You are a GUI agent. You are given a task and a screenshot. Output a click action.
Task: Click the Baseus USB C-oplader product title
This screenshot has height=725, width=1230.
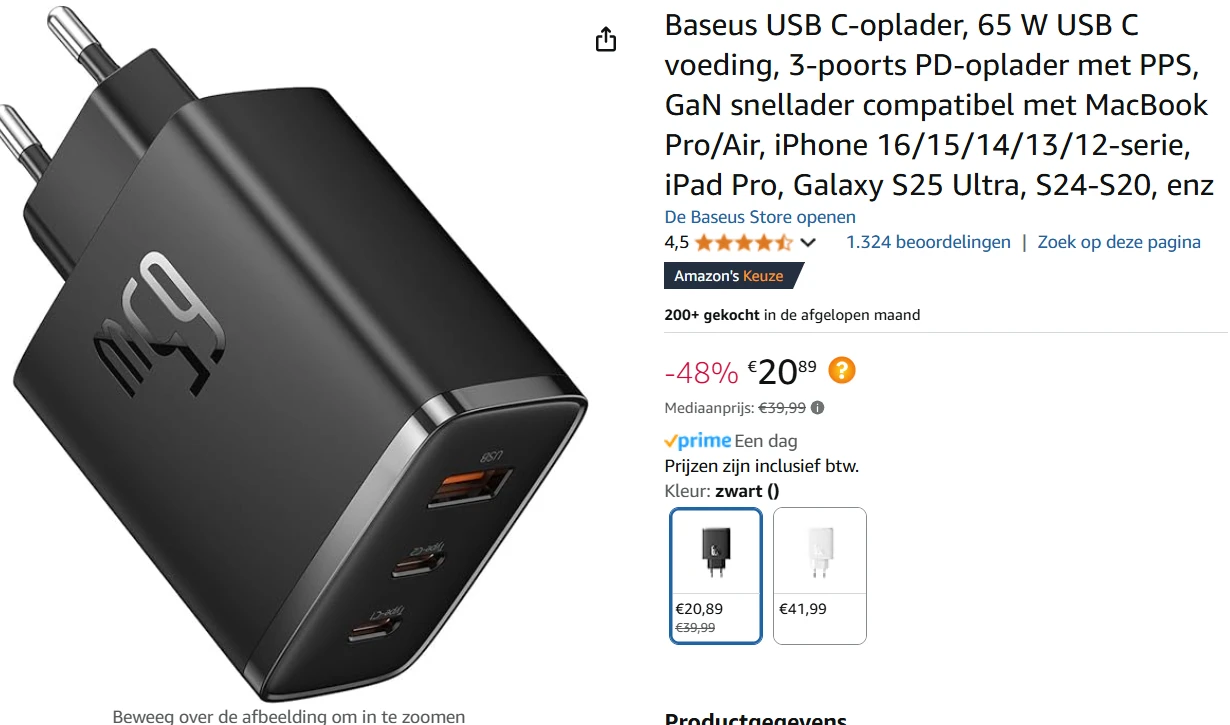coord(939,105)
